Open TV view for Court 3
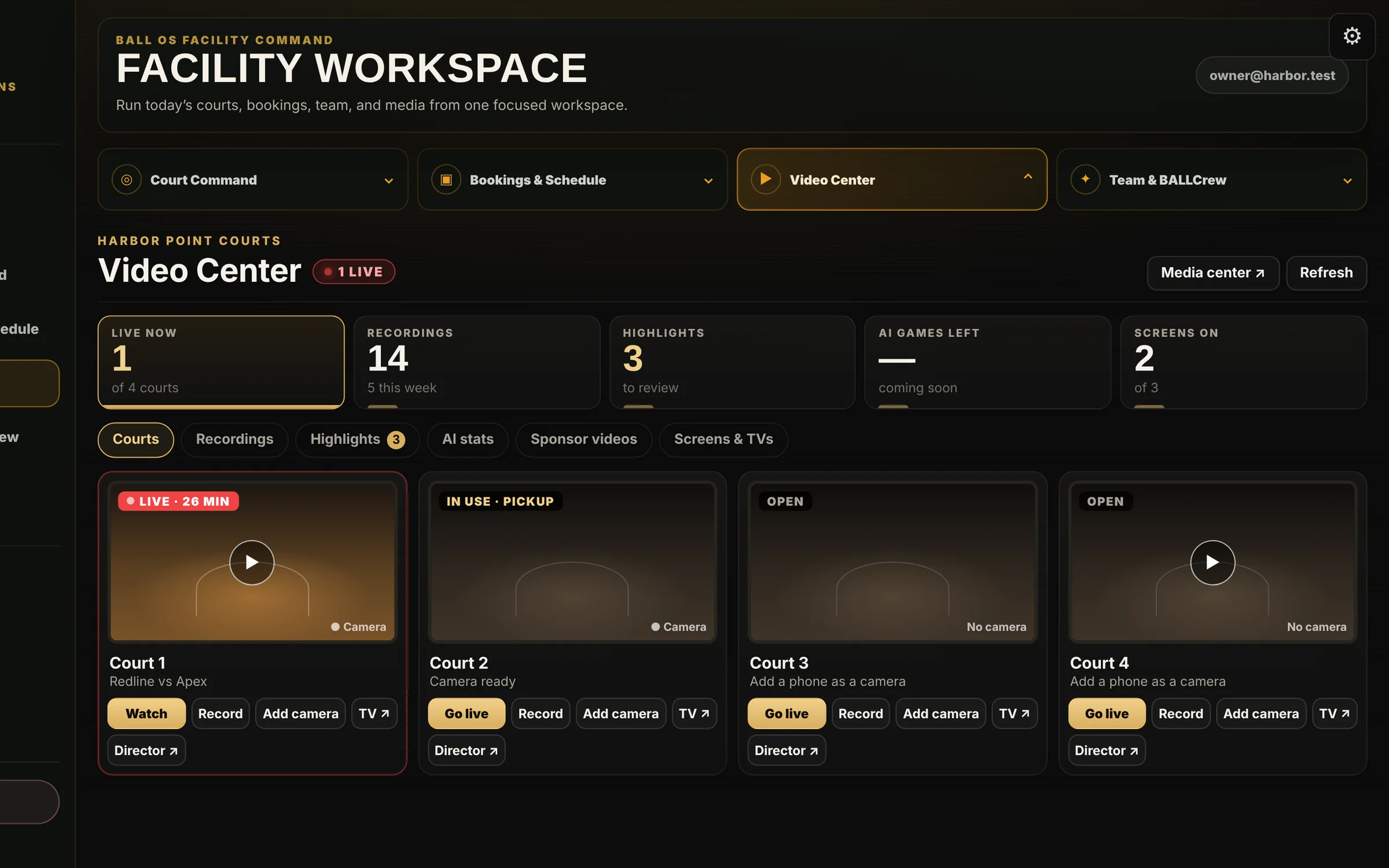Screen dimensions: 1389x868 click(x=1015, y=713)
